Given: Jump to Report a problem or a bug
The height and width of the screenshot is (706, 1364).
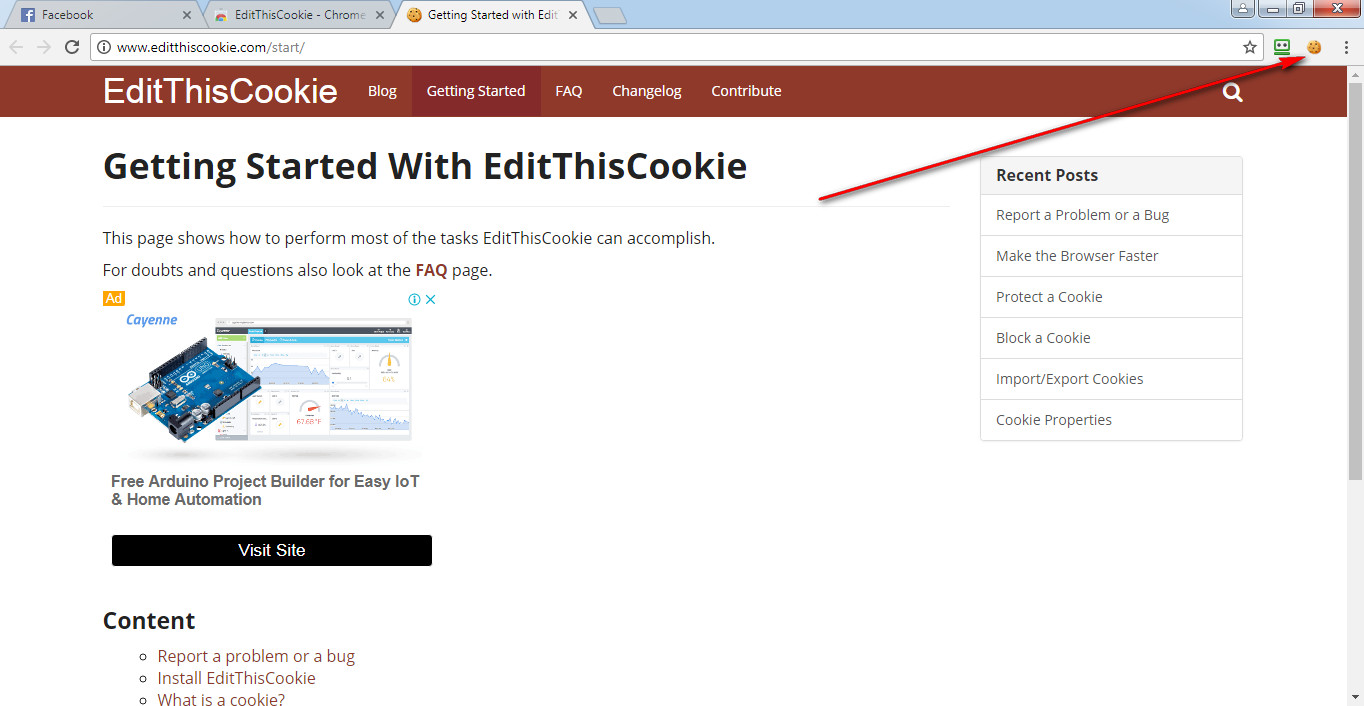Looking at the screenshot, I should coord(256,656).
